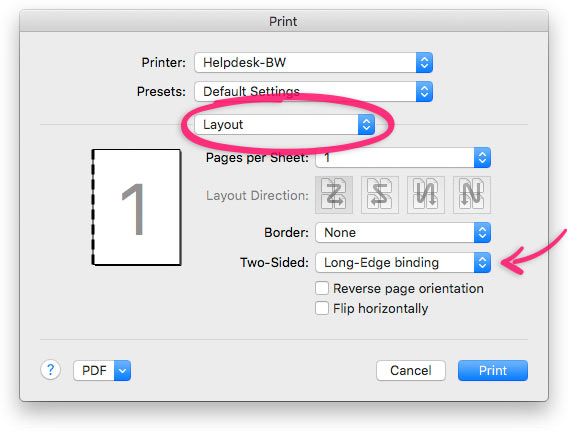The image size is (568, 431).
Task: Click the Printer popup stepper arrows
Action: point(424,63)
